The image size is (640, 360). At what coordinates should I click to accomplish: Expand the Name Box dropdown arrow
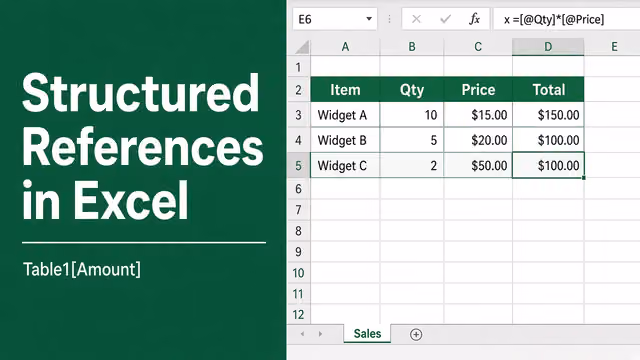pos(369,19)
